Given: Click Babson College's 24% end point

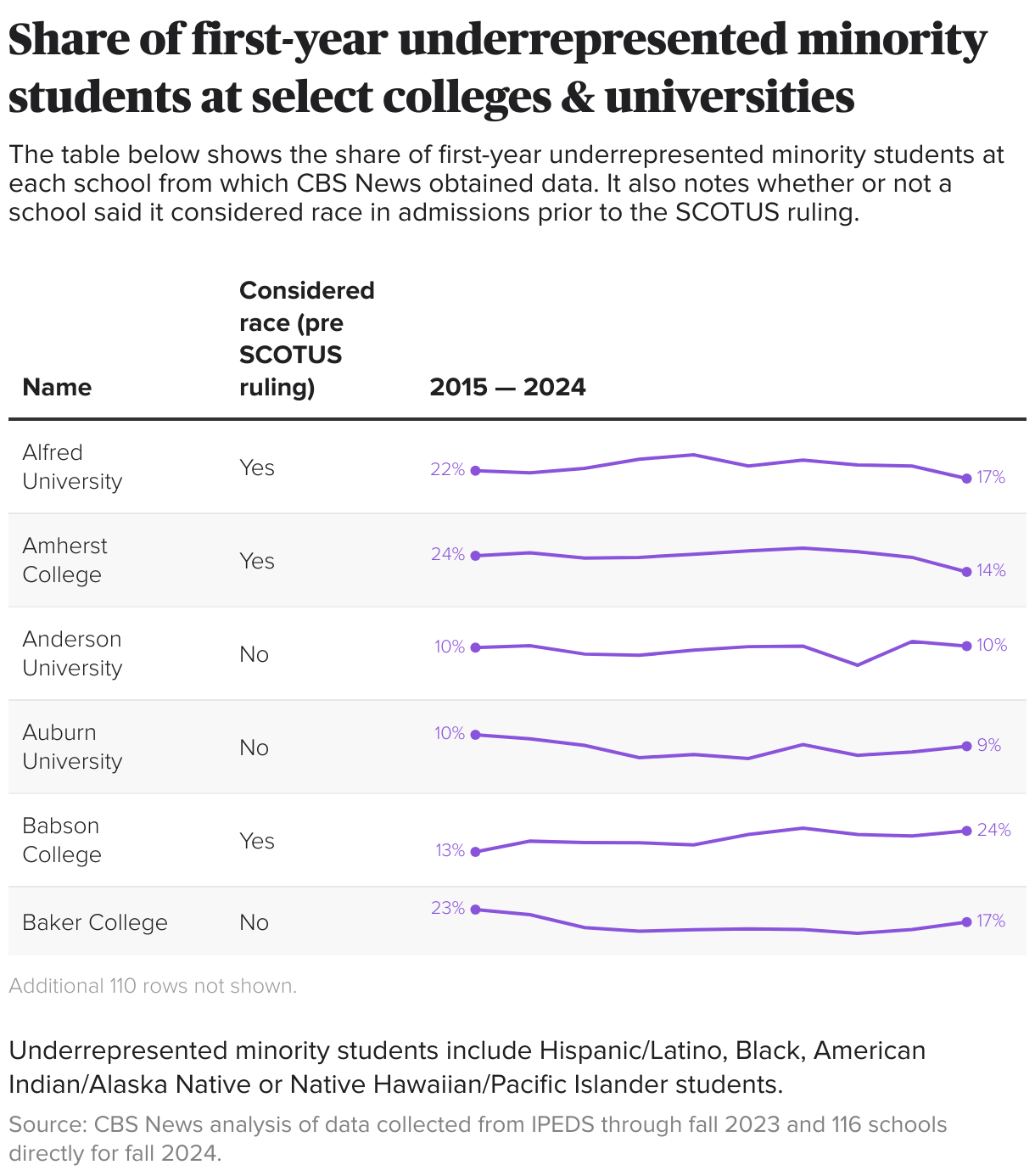Looking at the screenshot, I should coord(966,831).
